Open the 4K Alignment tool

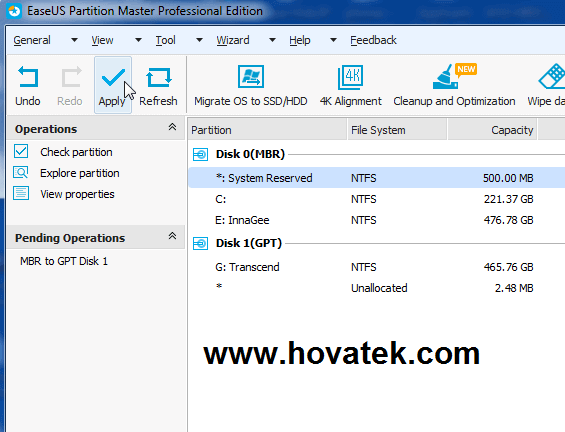click(351, 85)
